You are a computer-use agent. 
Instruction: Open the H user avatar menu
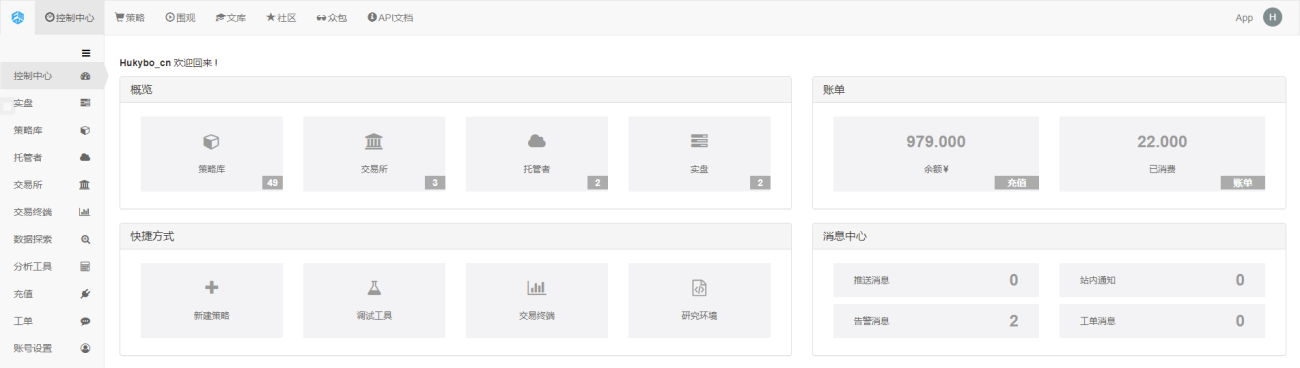tap(1272, 17)
